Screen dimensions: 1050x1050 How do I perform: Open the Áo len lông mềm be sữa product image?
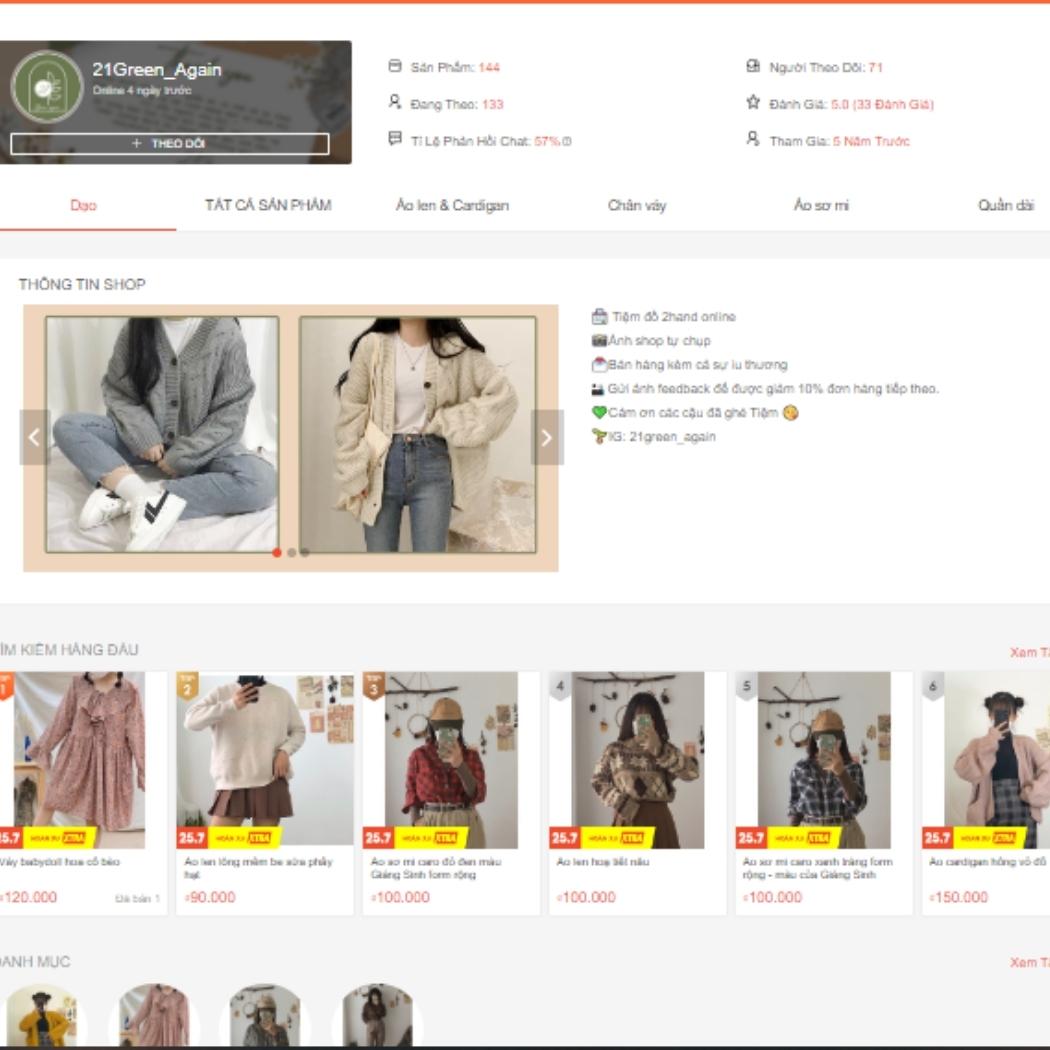click(x=265, y=761)
